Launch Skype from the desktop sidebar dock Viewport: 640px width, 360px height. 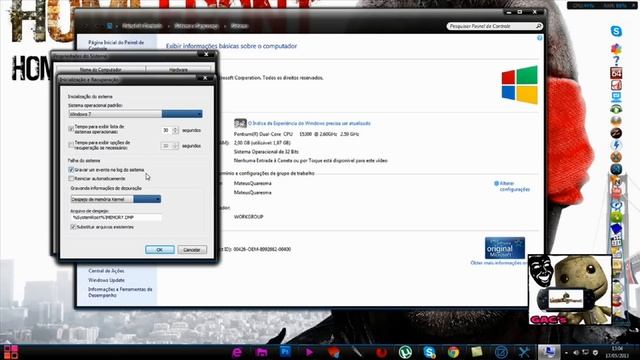pyautogui.click(x=616, y=31)
